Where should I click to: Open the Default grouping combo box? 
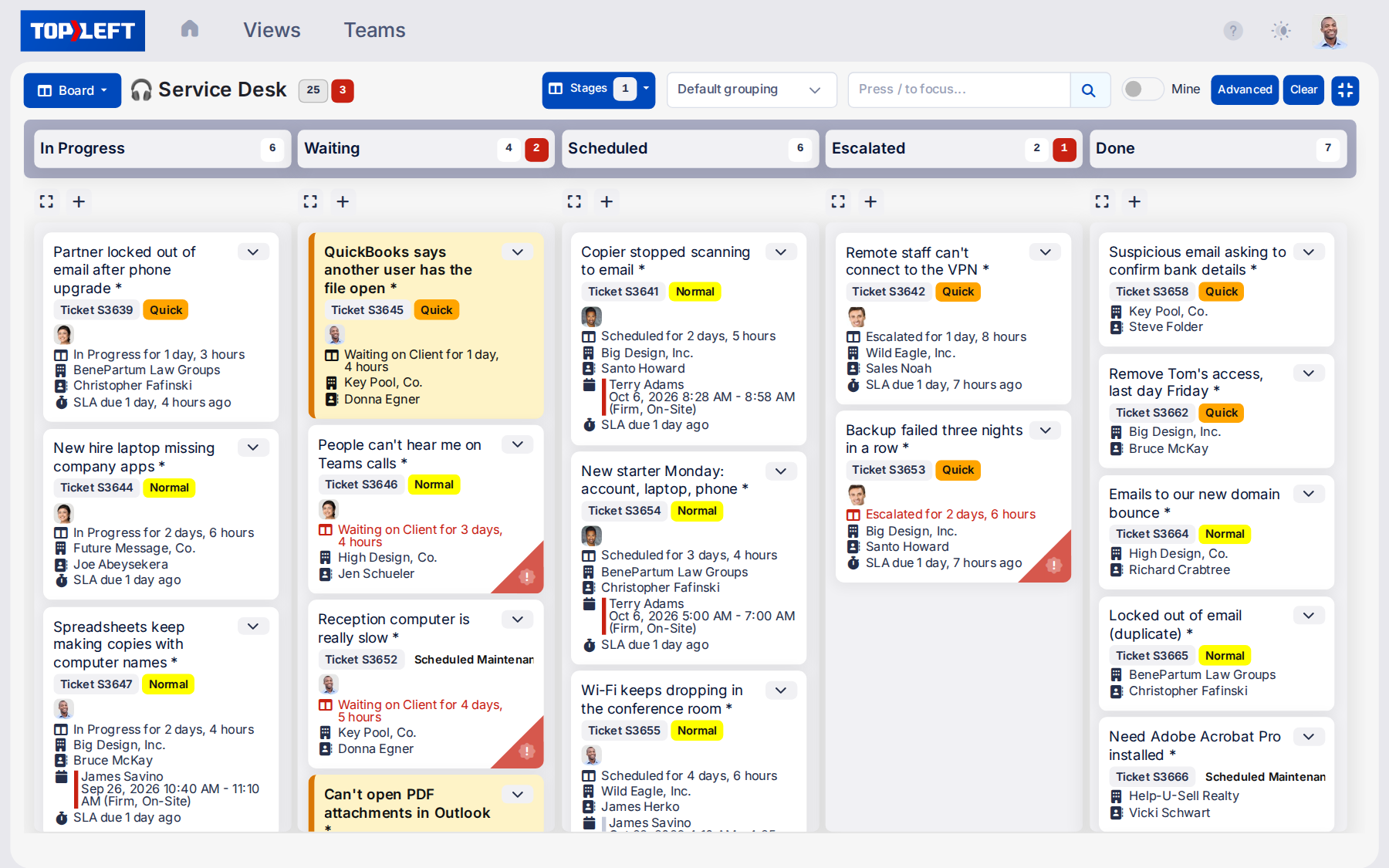click(x=752, y=90)
